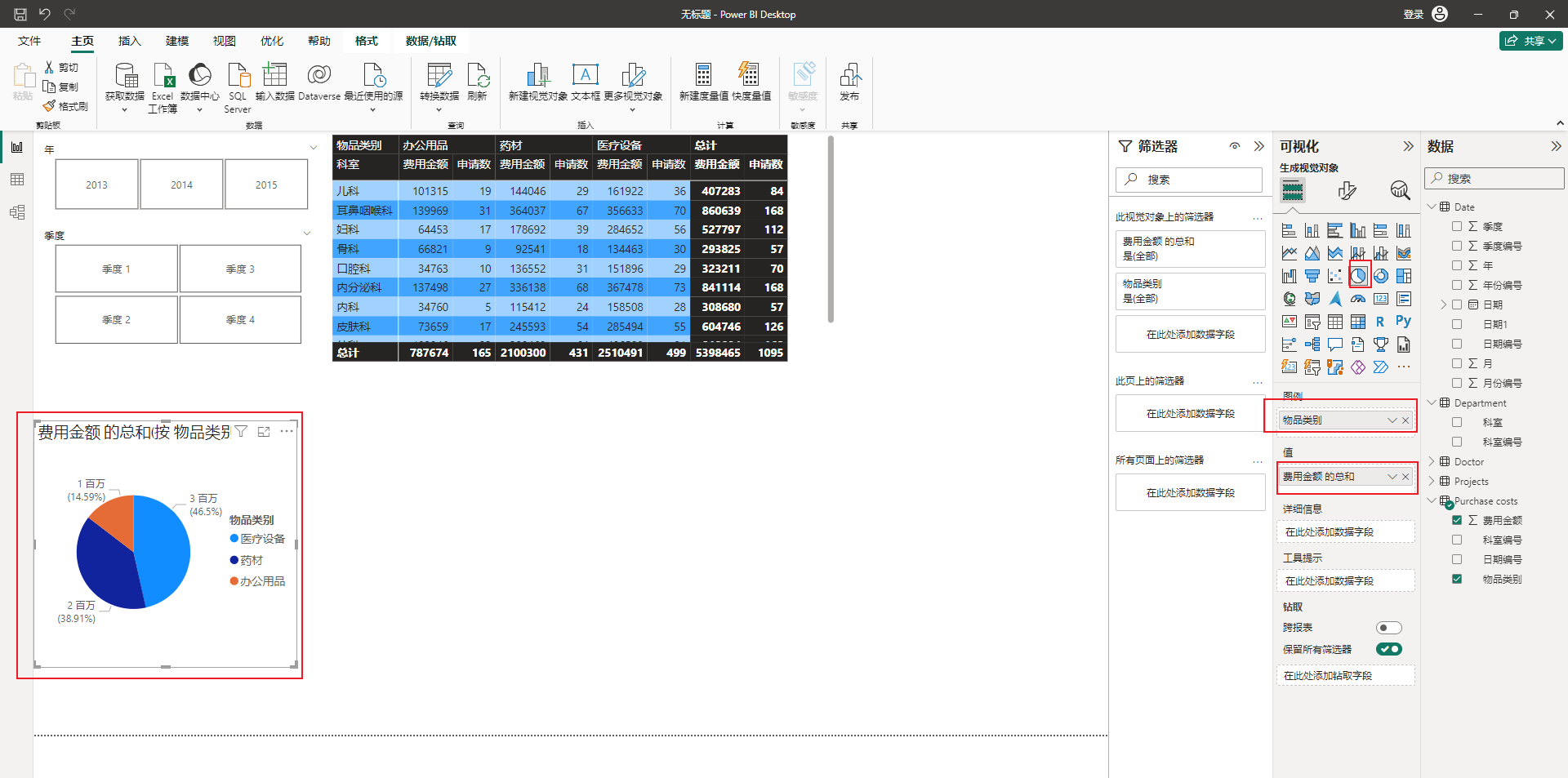
Task: Expand the 日期 hierarchy arrow
Action: 1443,305
